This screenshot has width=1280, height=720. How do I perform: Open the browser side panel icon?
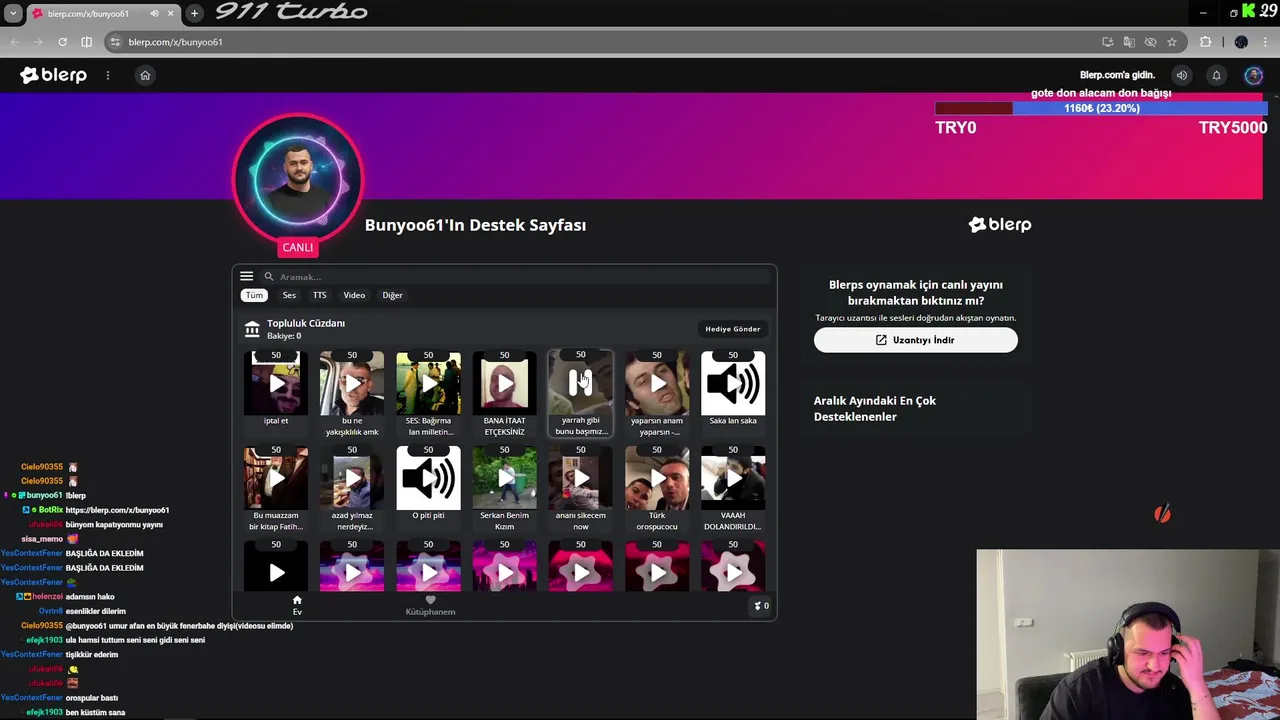click(x=86, y=42)
